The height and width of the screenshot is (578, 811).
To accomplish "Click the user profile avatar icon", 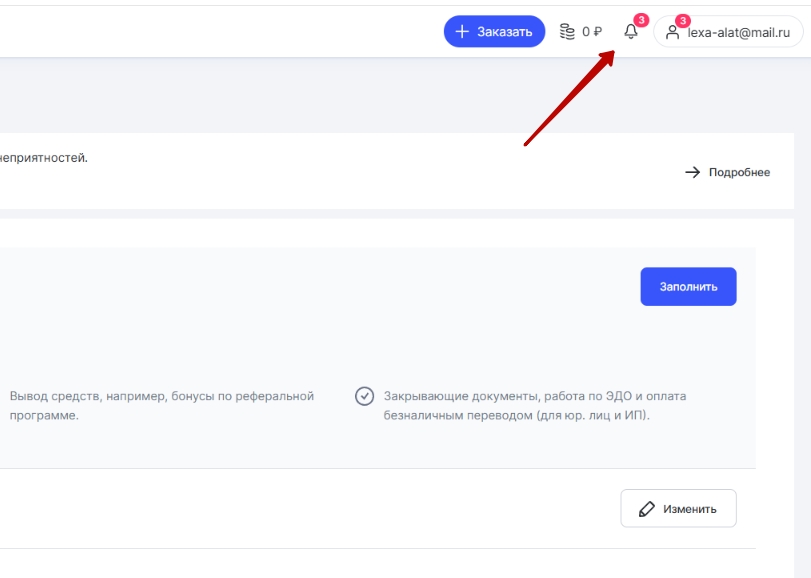I will [673, 32].
